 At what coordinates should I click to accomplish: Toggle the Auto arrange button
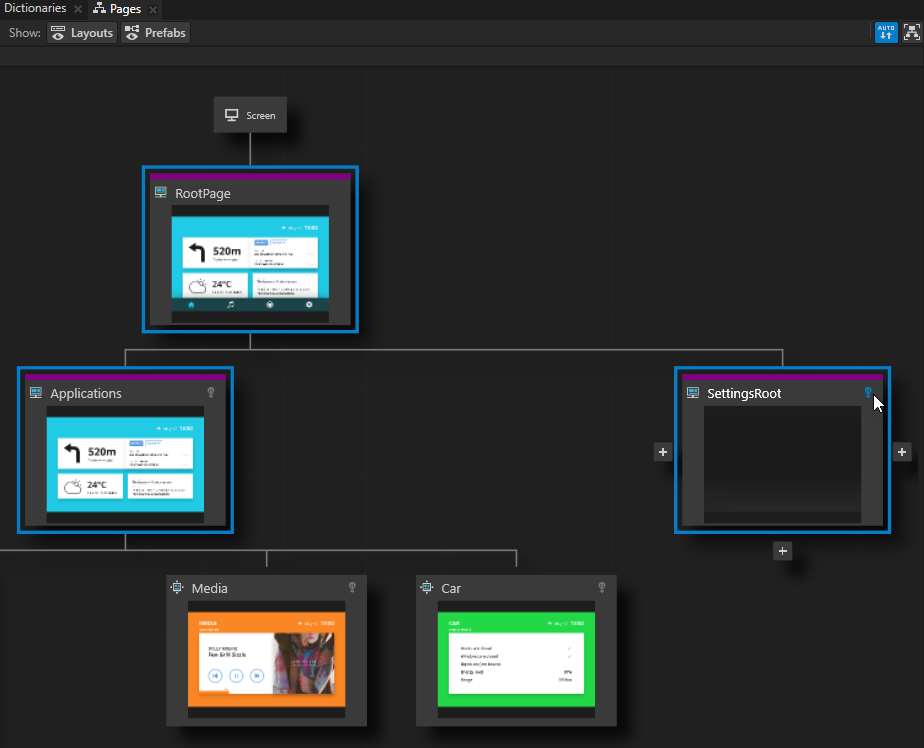[x=886, y=32]
